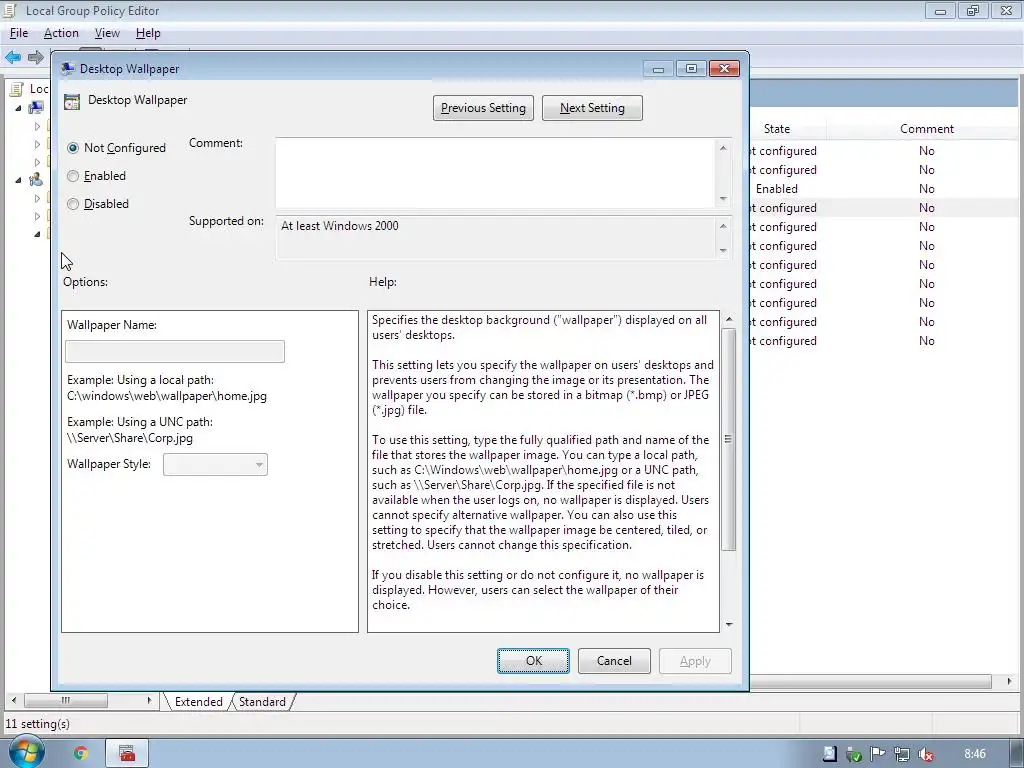Click the Comment column header
The height and width of the screenshot is (768, 1024).
tap(927, 129)
